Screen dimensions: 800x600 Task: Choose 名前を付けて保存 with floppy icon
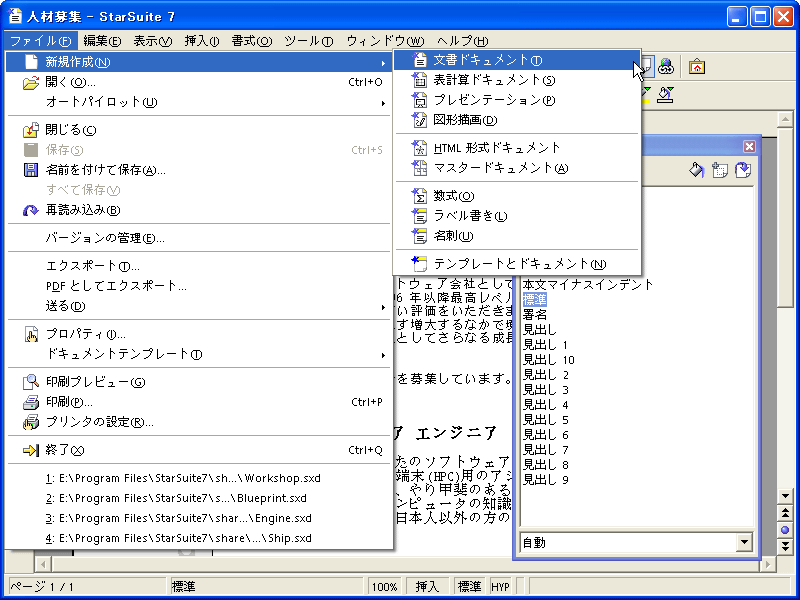[199, 170]
